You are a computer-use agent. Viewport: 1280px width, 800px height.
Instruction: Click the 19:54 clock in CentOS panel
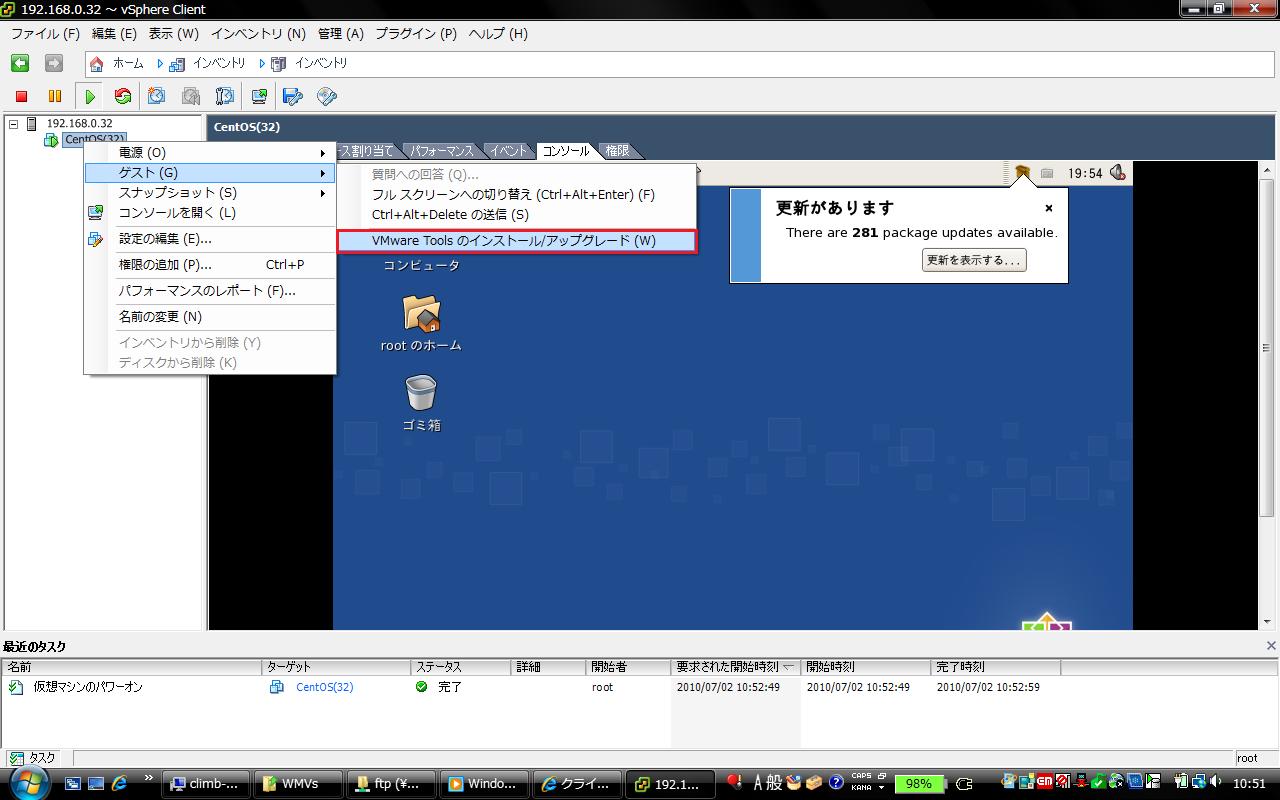[1085, 173]
